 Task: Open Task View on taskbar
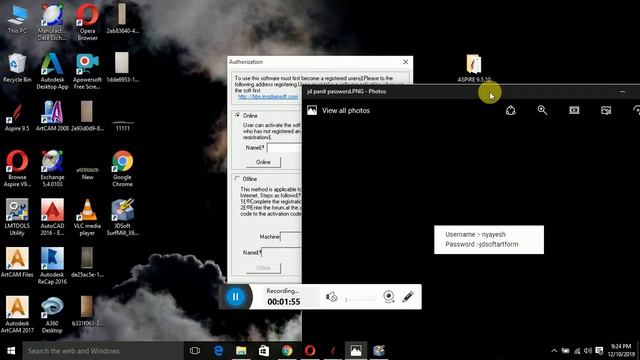coord(195,351)
